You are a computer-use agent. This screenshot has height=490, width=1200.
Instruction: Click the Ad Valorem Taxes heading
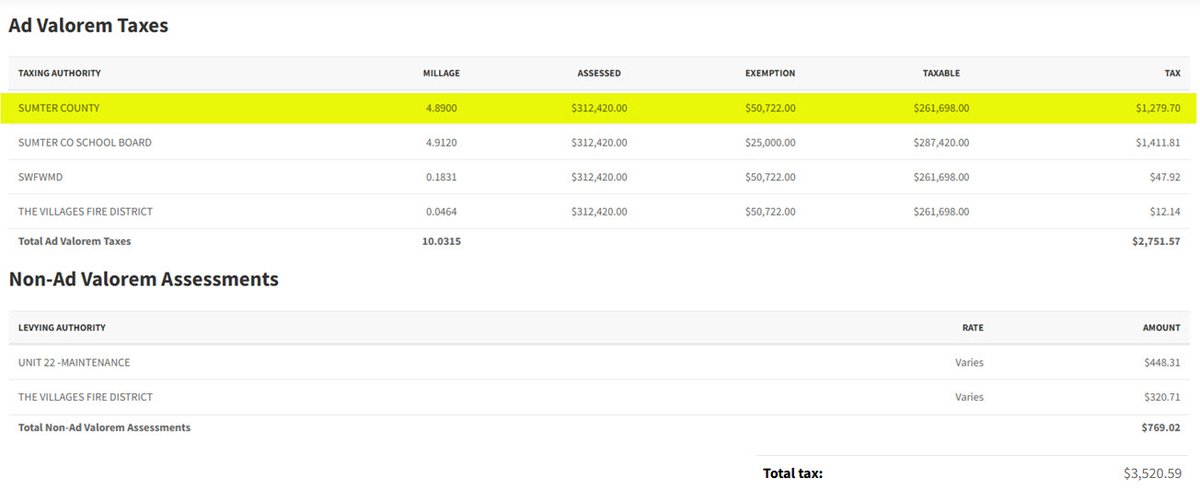[88, 27]
